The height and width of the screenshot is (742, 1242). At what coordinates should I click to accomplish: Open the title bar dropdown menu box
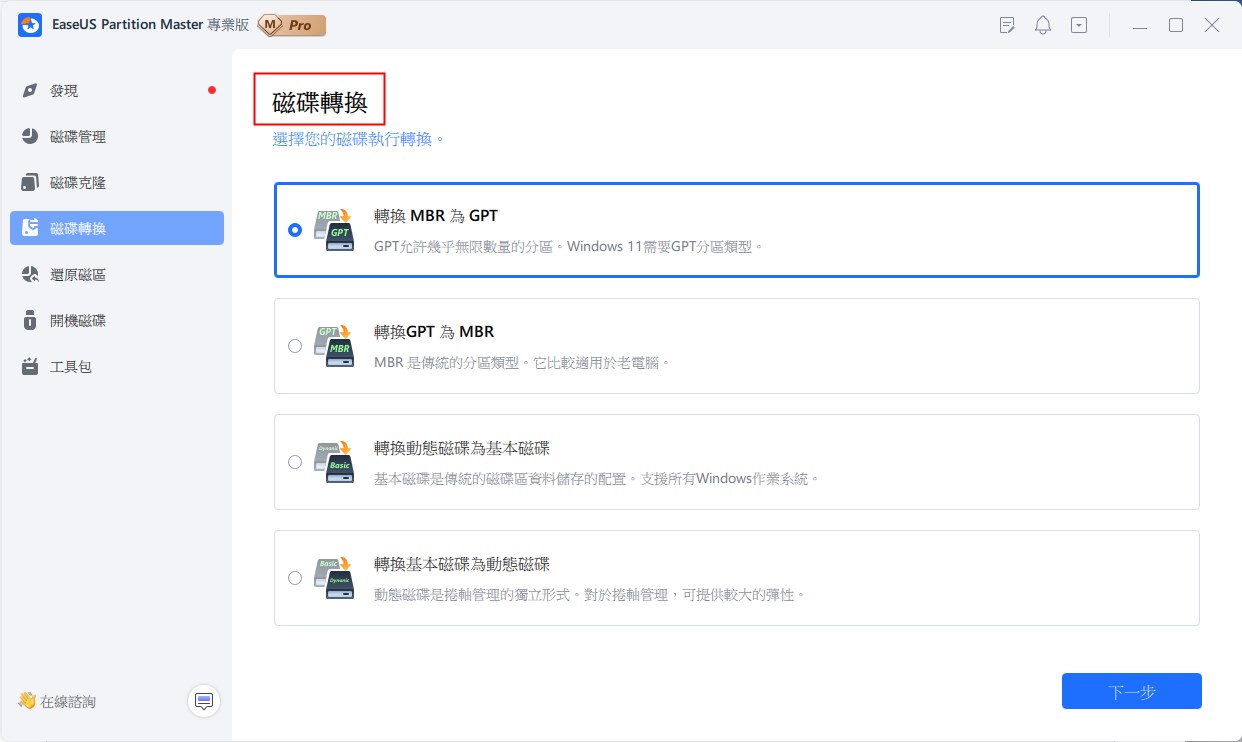click(x=1079, y=25)
